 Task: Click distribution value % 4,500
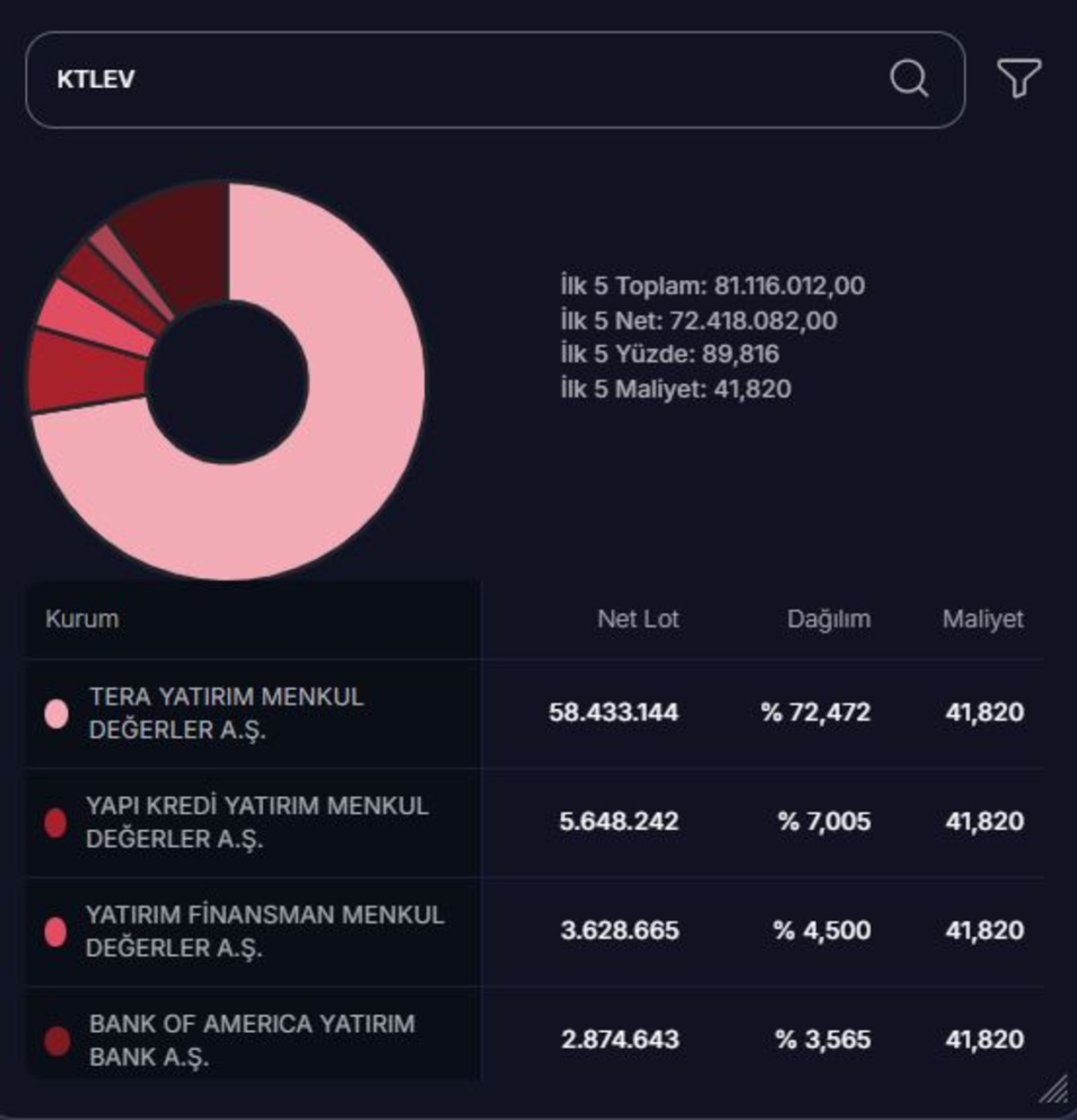822,931
